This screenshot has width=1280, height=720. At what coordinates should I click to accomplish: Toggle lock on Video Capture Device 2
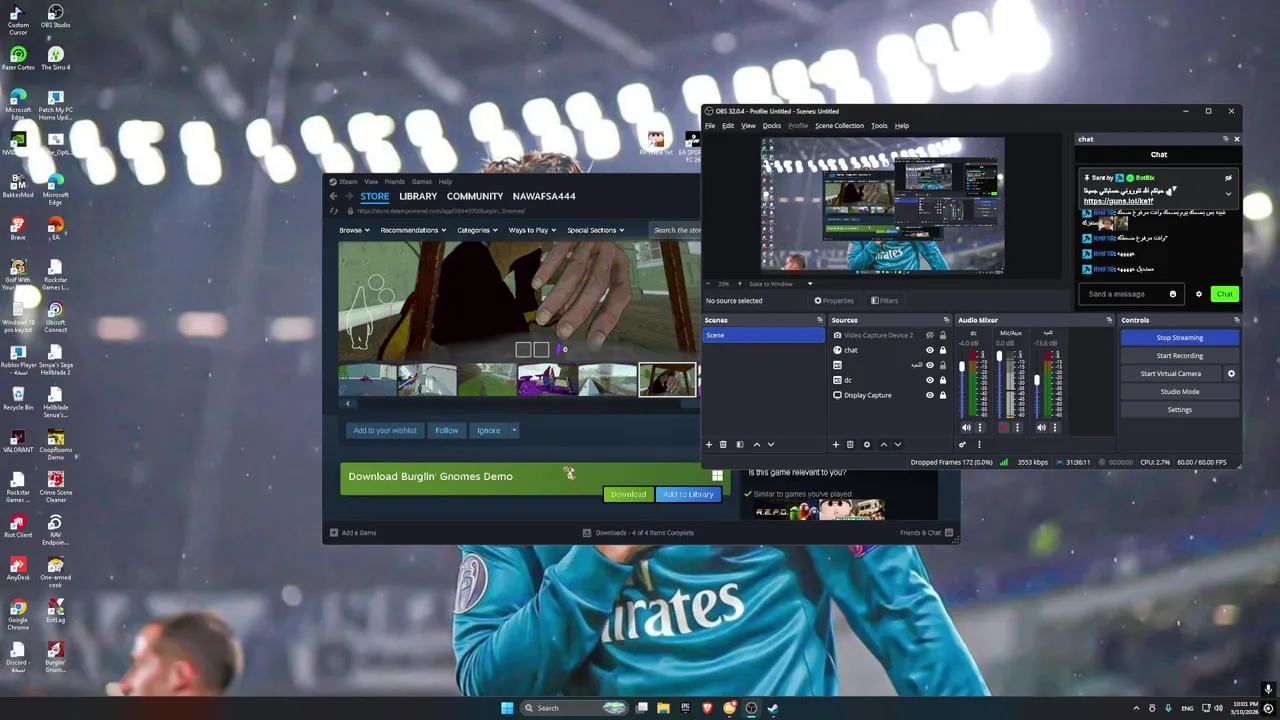942,335
